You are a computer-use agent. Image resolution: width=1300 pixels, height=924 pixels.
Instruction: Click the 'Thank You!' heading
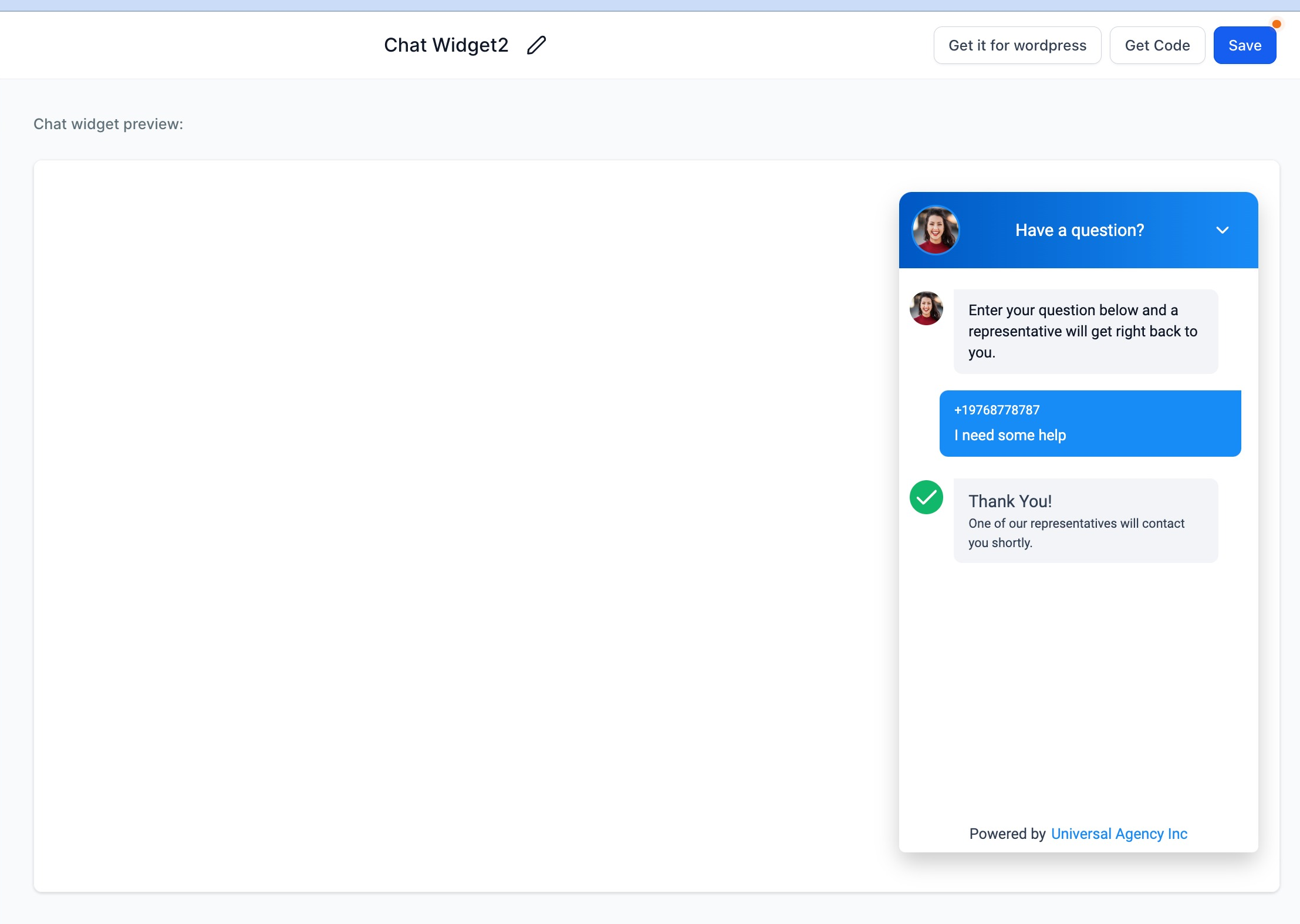(x=1009, y=501)
